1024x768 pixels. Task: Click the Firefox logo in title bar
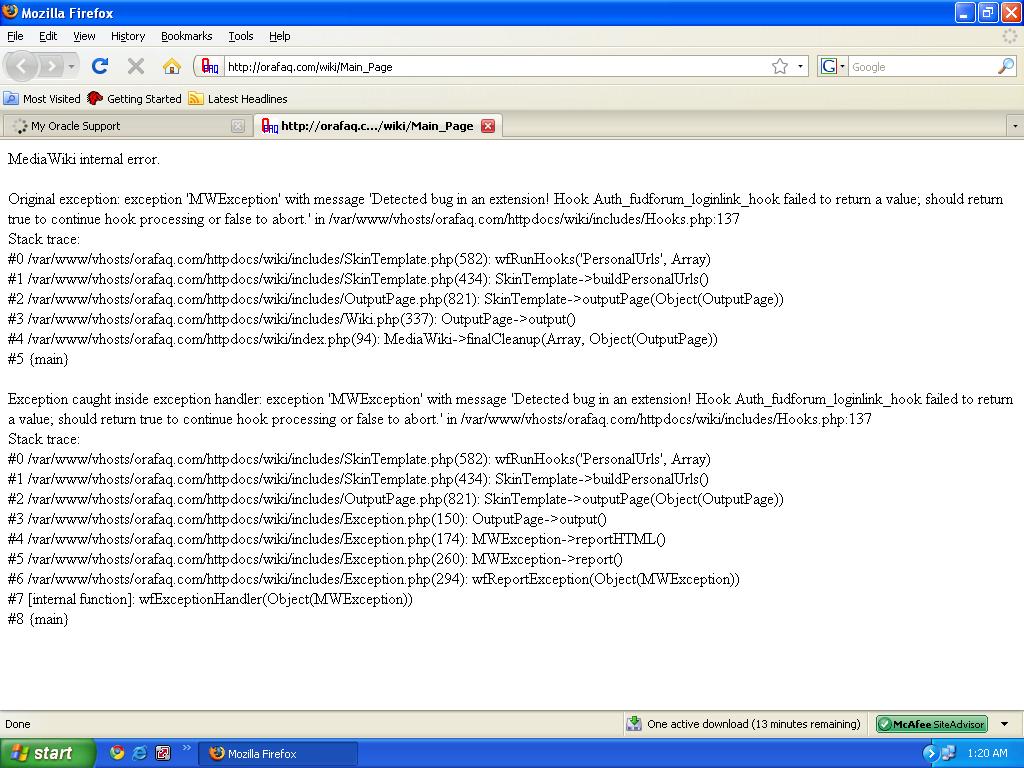pos(10,12)
